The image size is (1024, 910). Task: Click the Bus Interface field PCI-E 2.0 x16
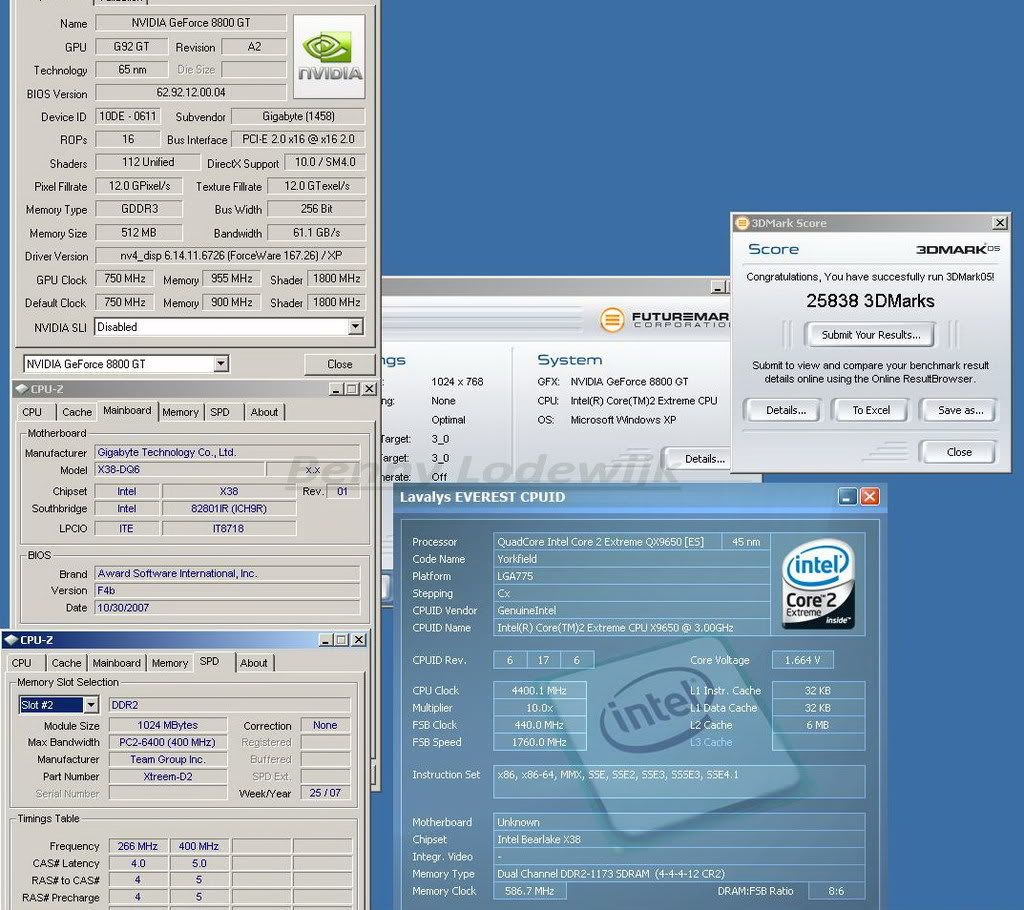[298, 139]
